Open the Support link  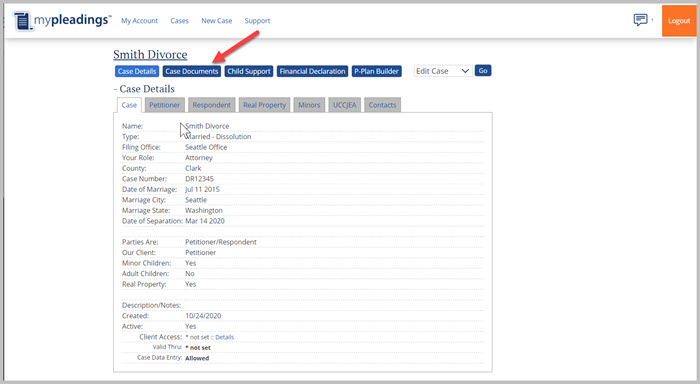(x=257, y=21)
